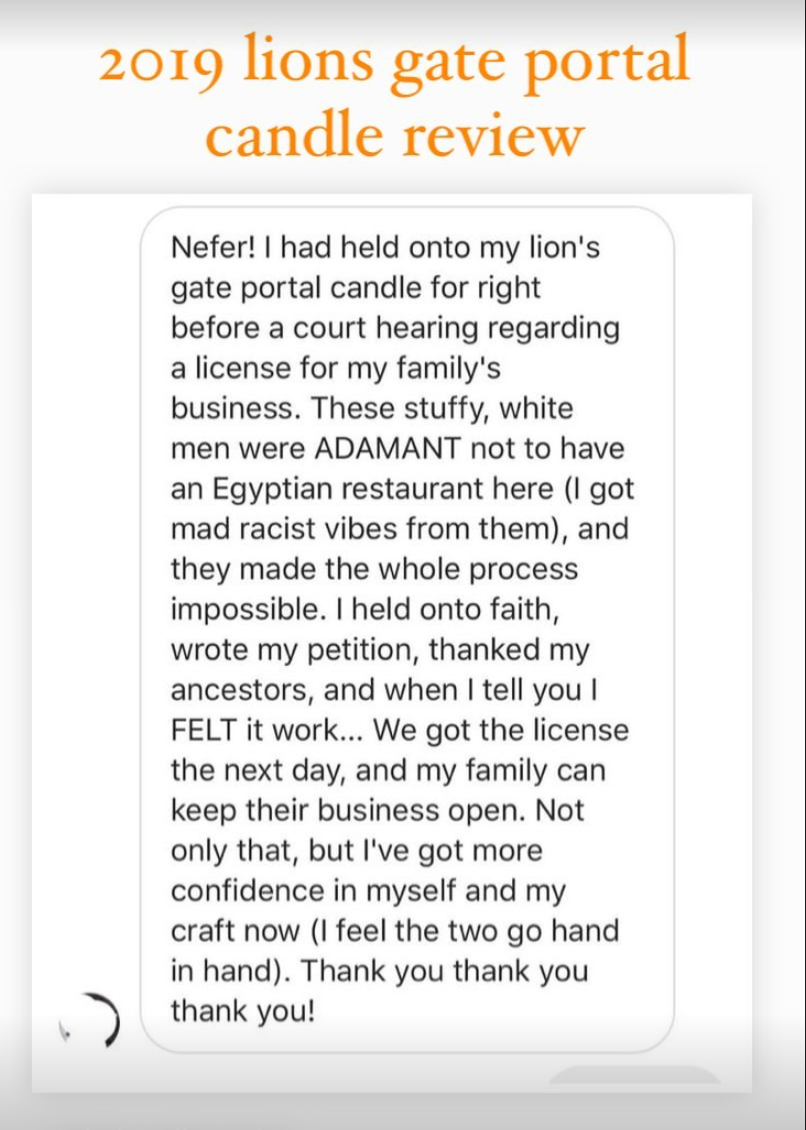Click the final "thank you!" line
Viewport: 806px width, 1130px height.
243,1011
